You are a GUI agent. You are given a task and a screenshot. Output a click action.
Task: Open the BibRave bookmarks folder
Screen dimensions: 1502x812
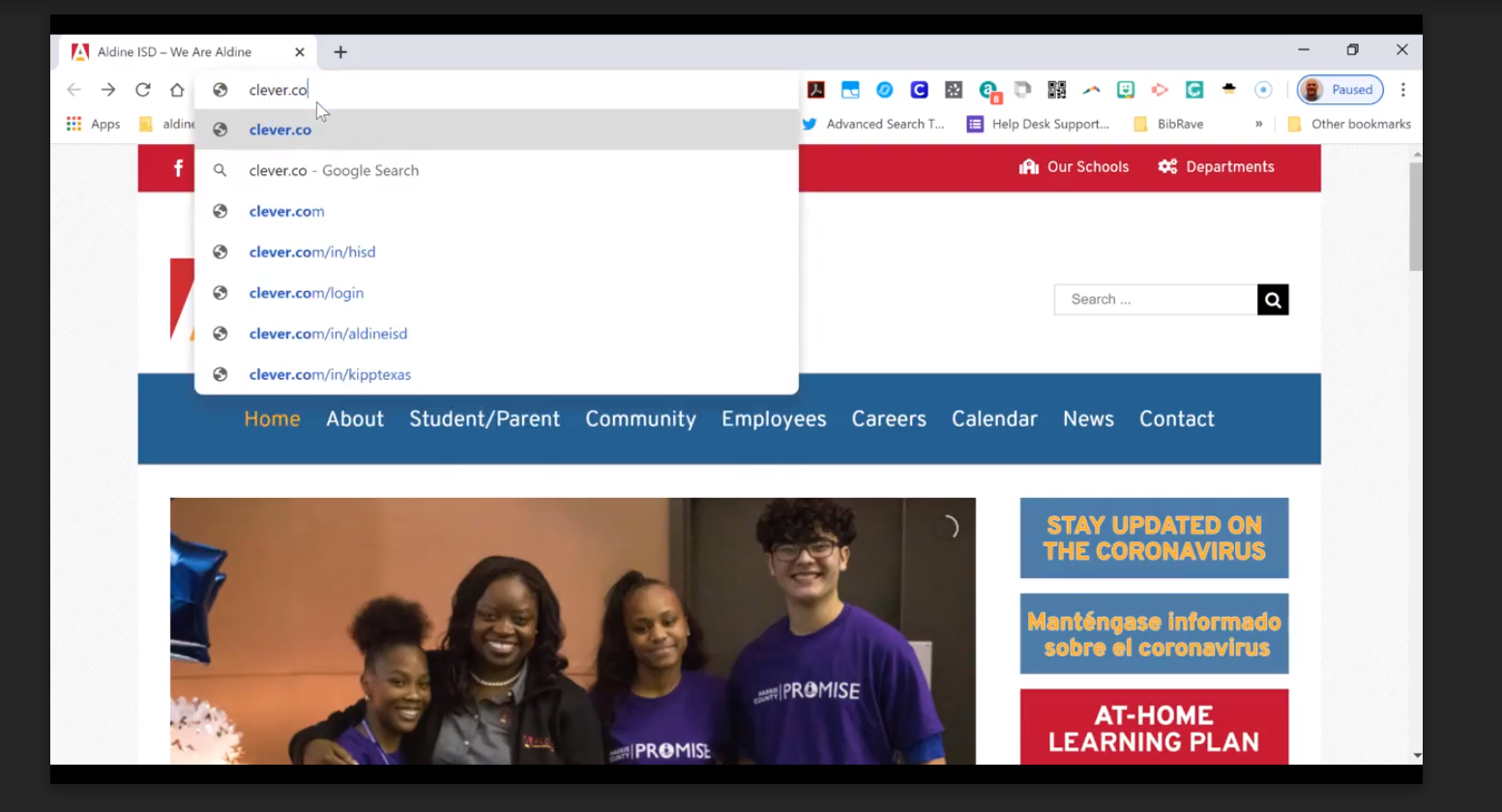[x=1168, y=124]
